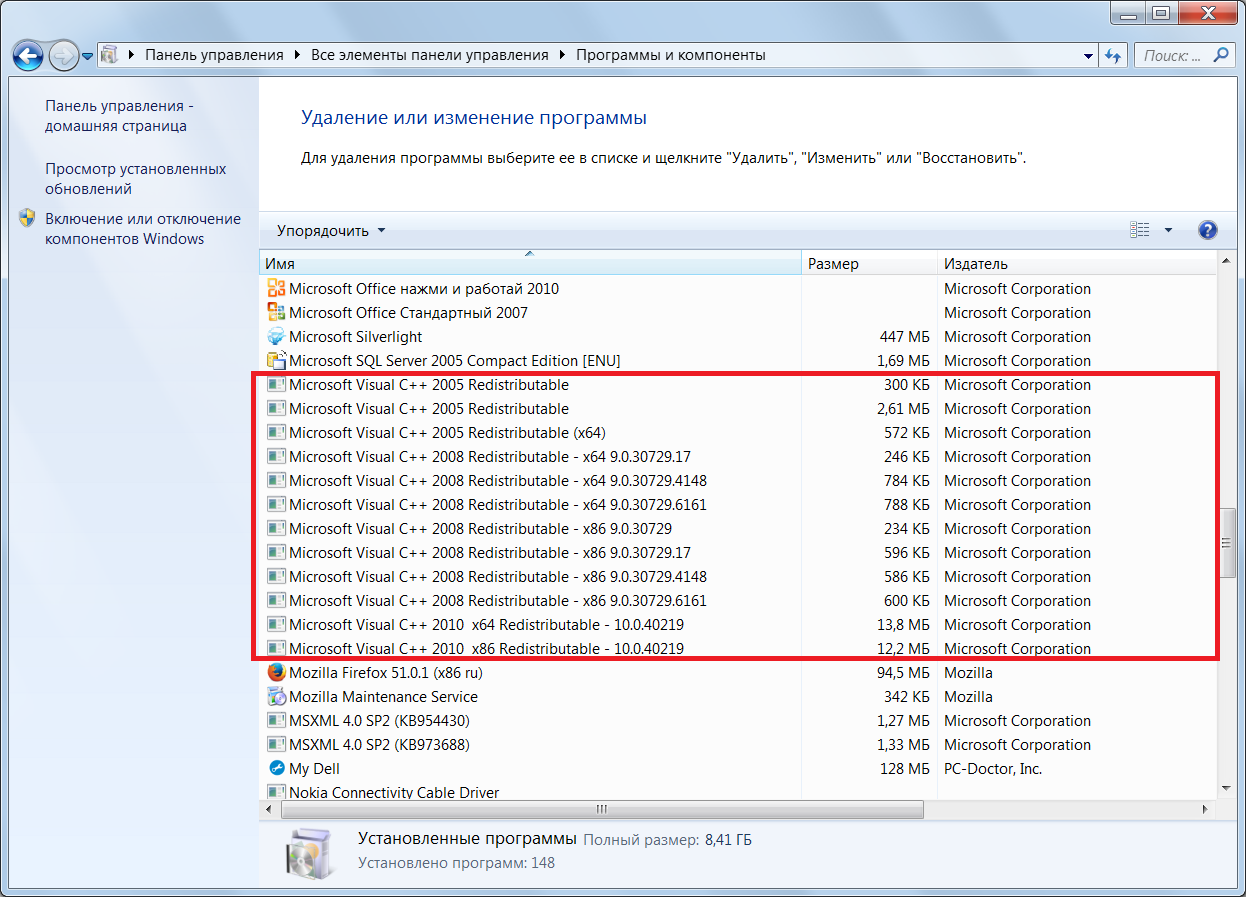Click the Help question mark icon
This screenshot has width=1246, height=897.
tap(1207, 231)
